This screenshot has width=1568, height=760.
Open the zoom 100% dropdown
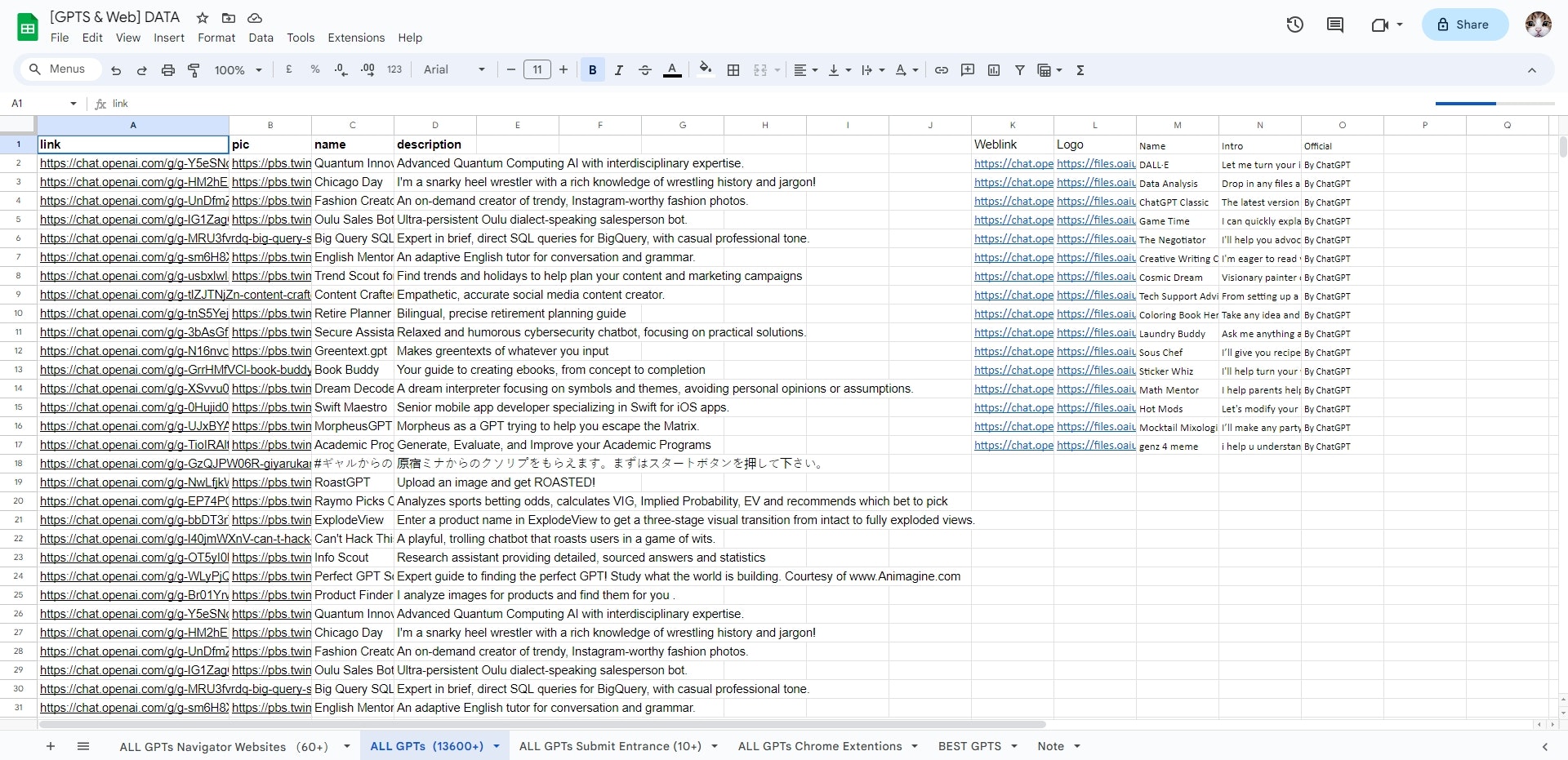[x=238, y=70]
